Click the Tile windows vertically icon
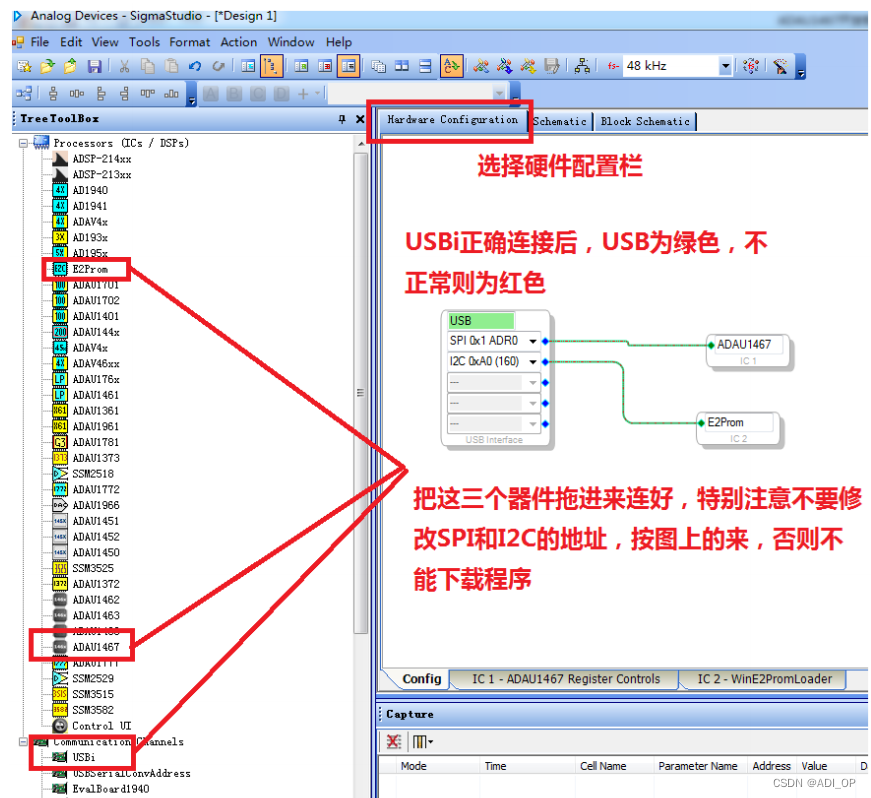The image size is (871, 798). pos(402,67)
